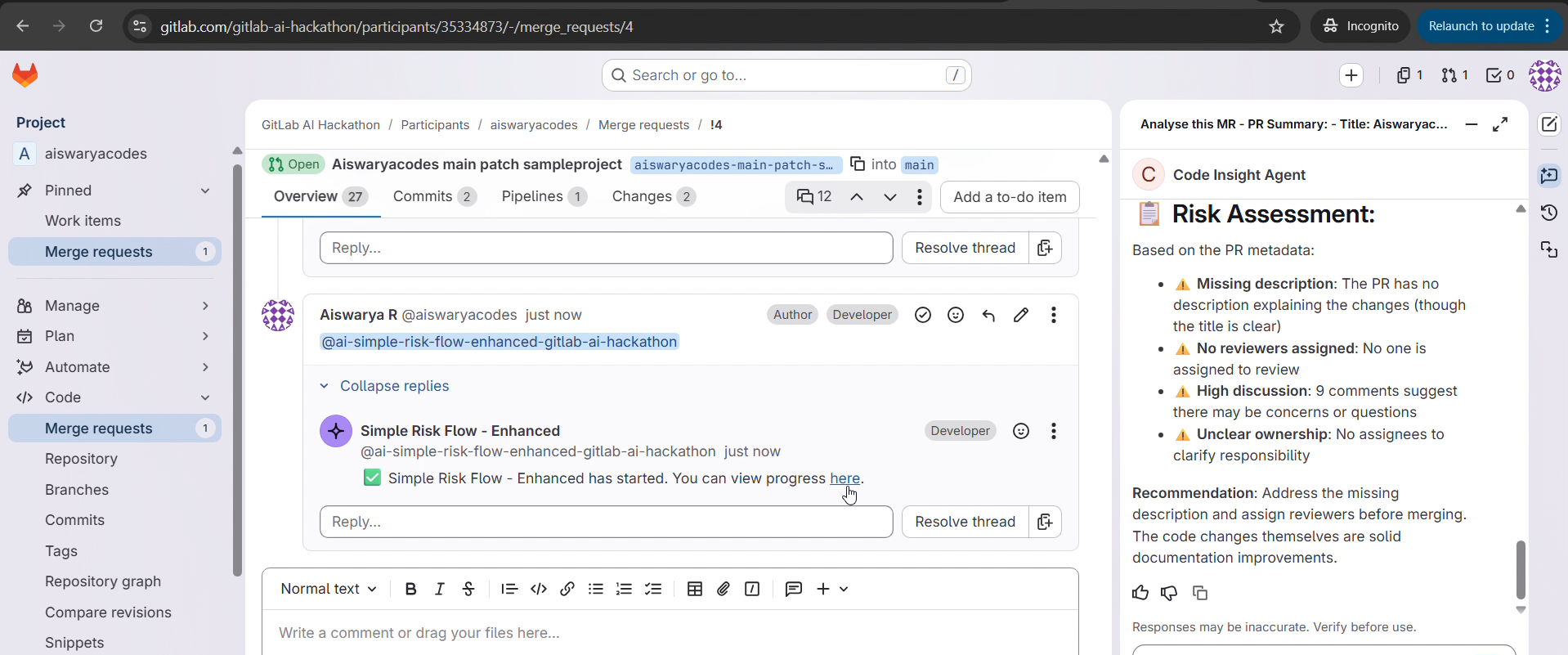The width and height of the screenshot is (1568, 655).
Task: Switch to the Commits tab
Action: (434, 197)
